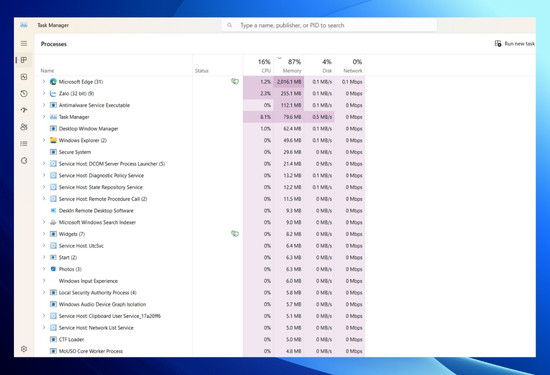Open the Performance page from sidebar
This screenshot has width=550, height=375.
24,77
